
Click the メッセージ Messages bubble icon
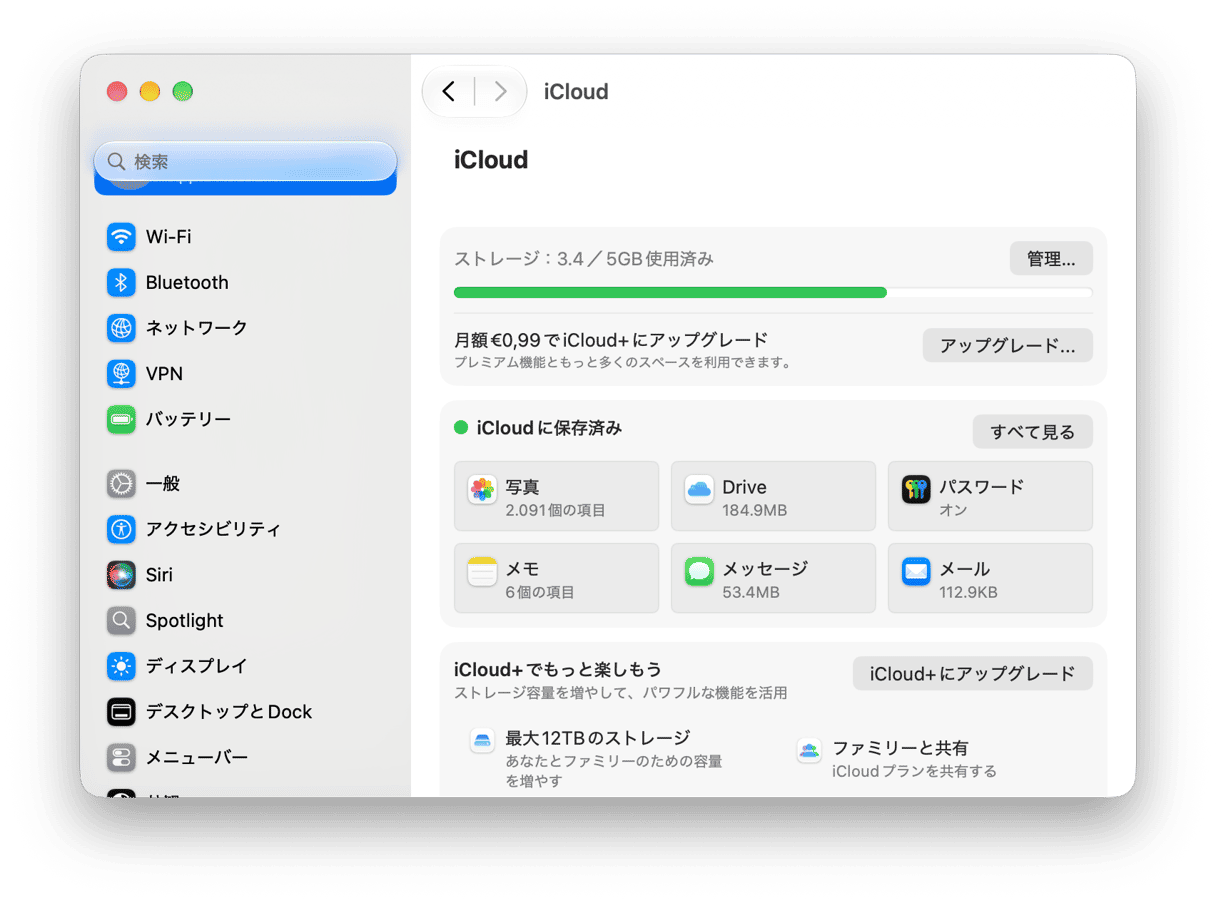(x=699, y=572)
